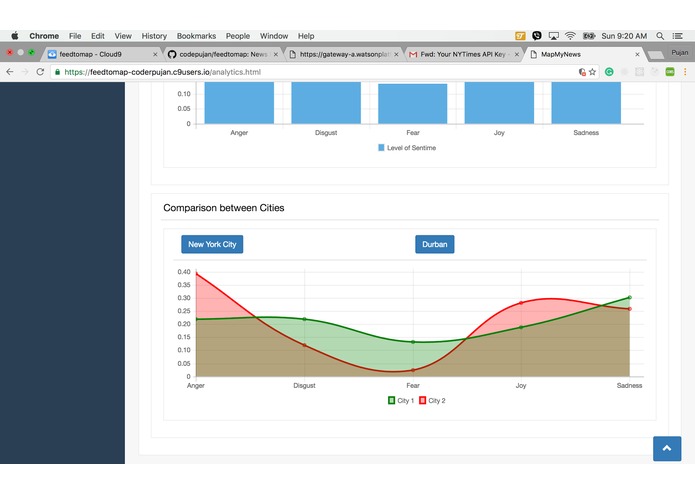The height and width of the screenshot is (494, 695).
Task: Go forward with the forward arrow
Action: click(25, 72)
